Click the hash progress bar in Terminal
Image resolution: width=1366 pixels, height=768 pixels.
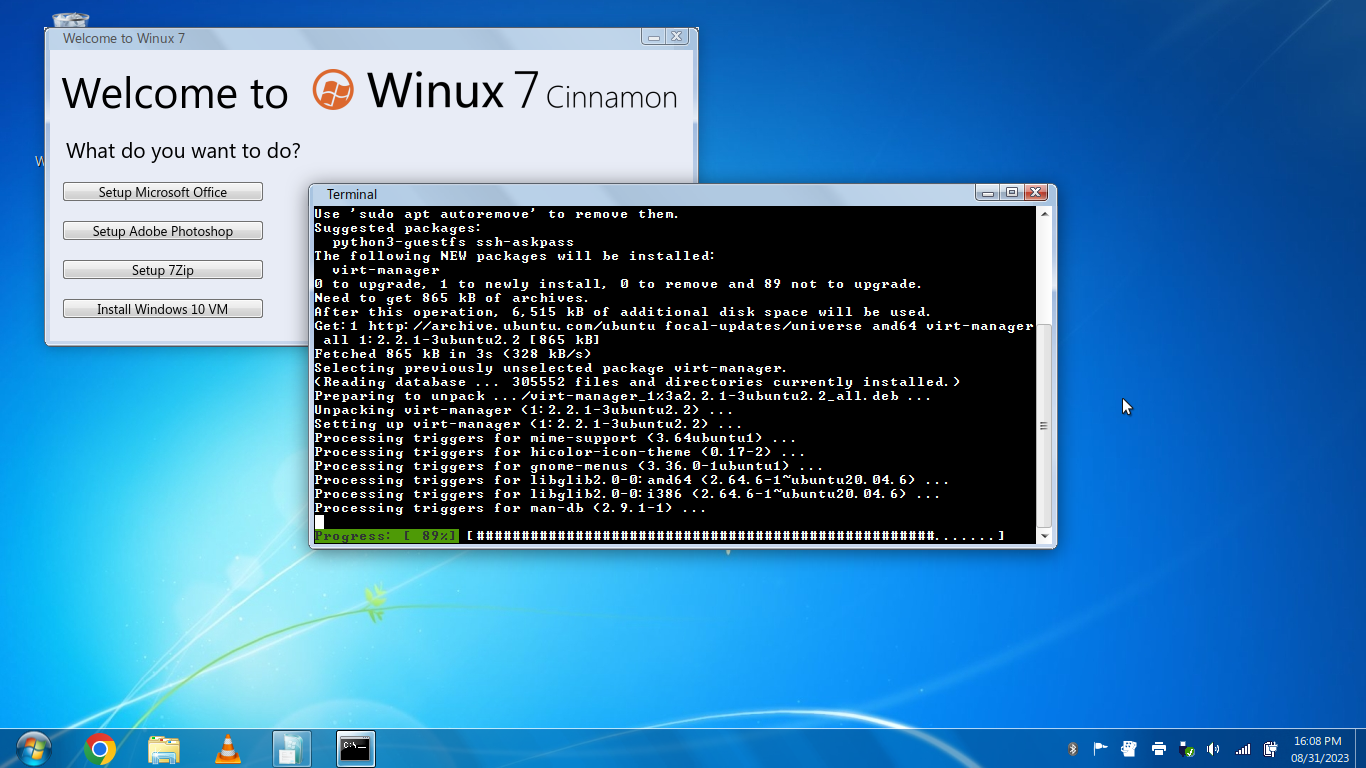pos(735,536)
